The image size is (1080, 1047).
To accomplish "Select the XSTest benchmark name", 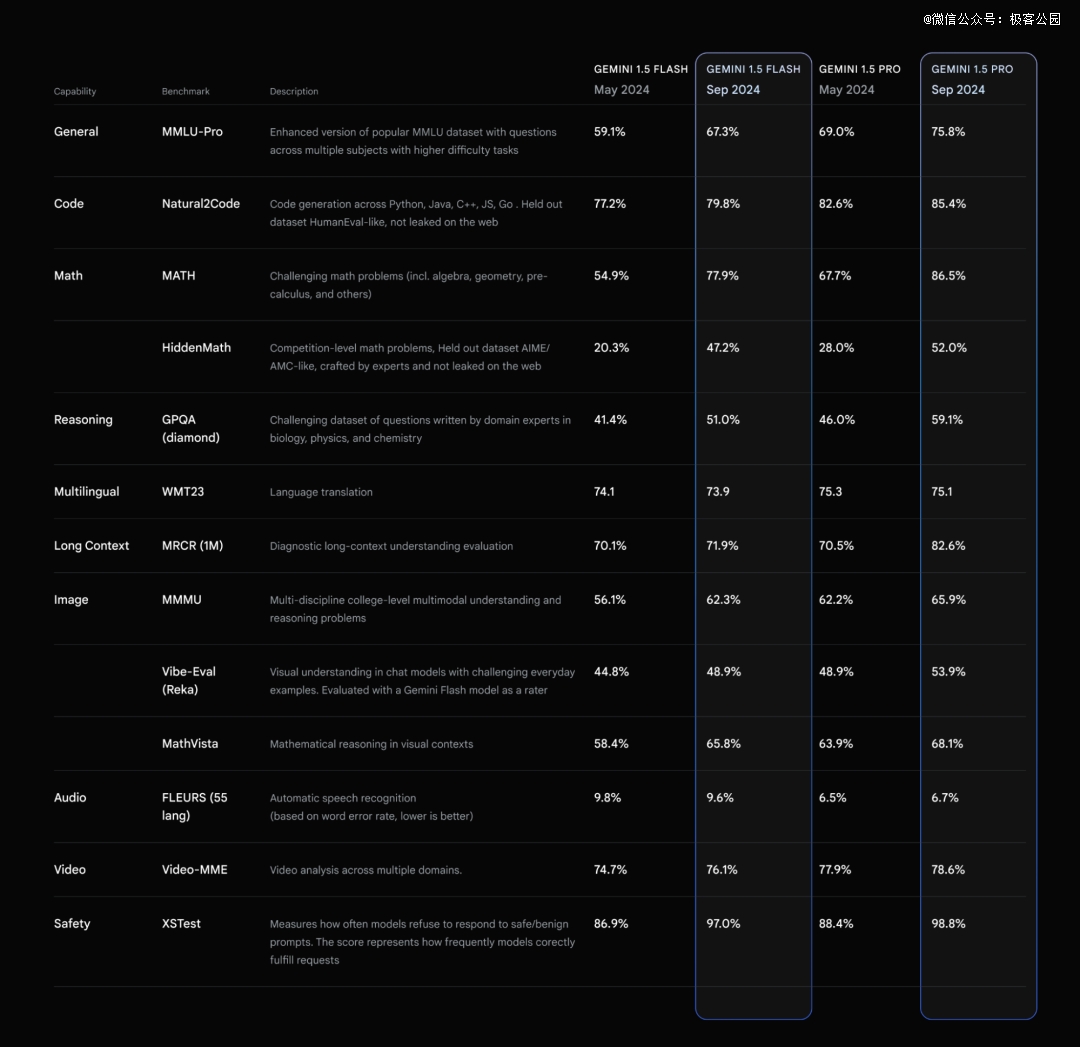I will [181, 924].
